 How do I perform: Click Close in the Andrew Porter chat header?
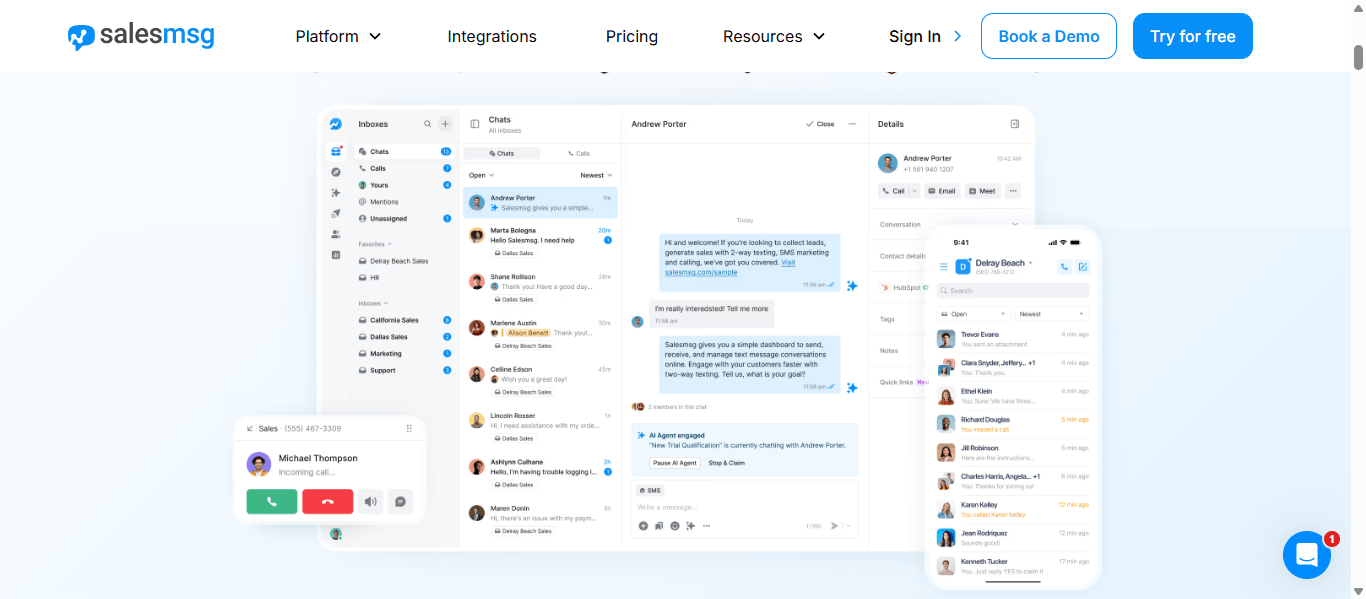820,124
